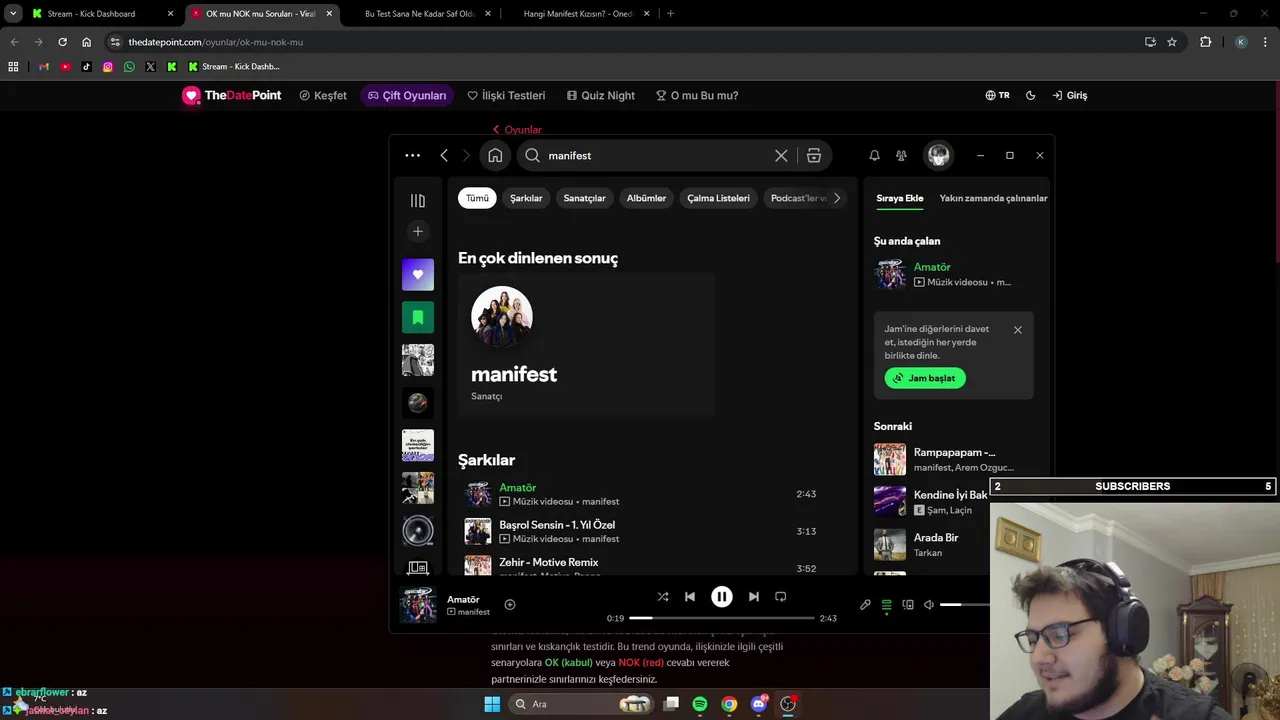This screenshot has height=720, width=1280.
Task: Open Spotify Browse icon next to search
Action: coord(814,155)
